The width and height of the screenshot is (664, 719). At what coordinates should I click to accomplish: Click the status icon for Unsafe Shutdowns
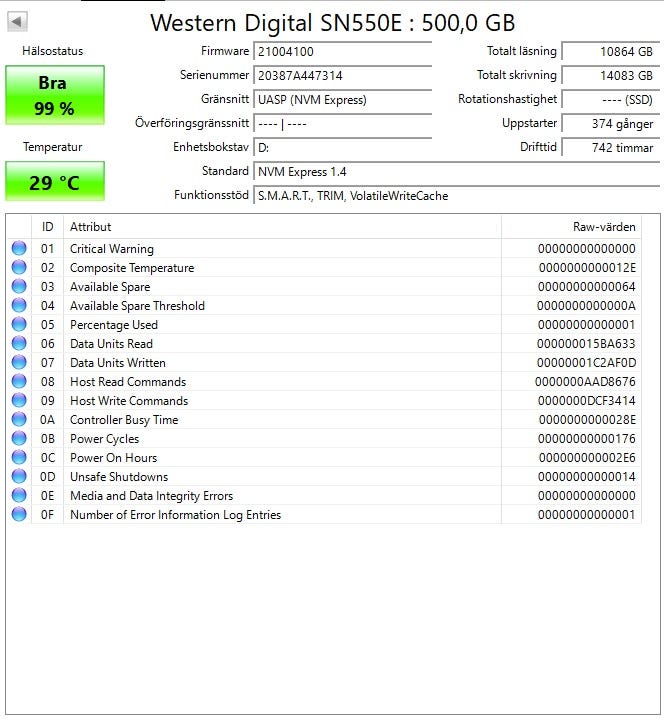19,476
